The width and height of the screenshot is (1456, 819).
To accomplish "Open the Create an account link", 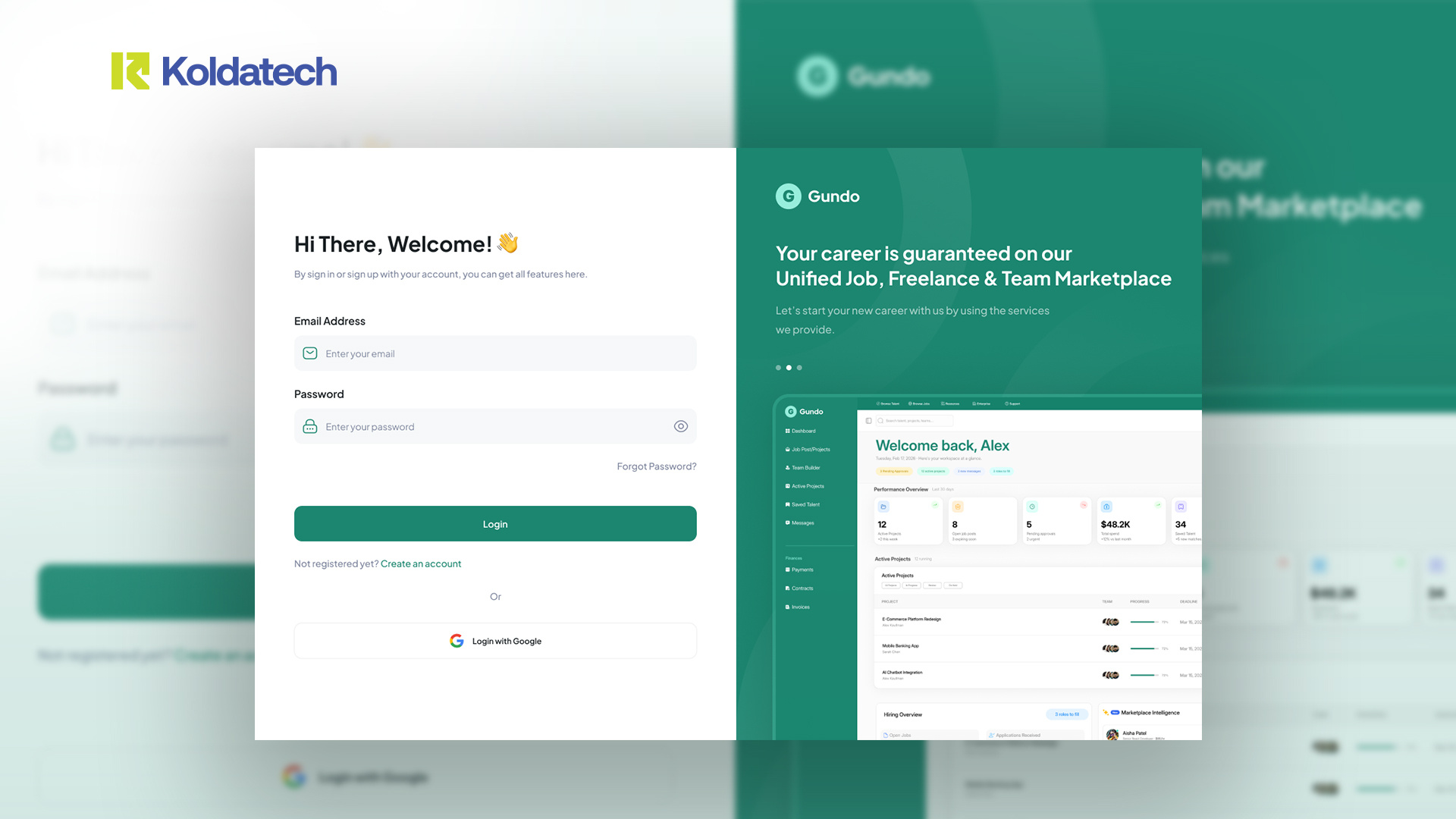I will point(421,563).
